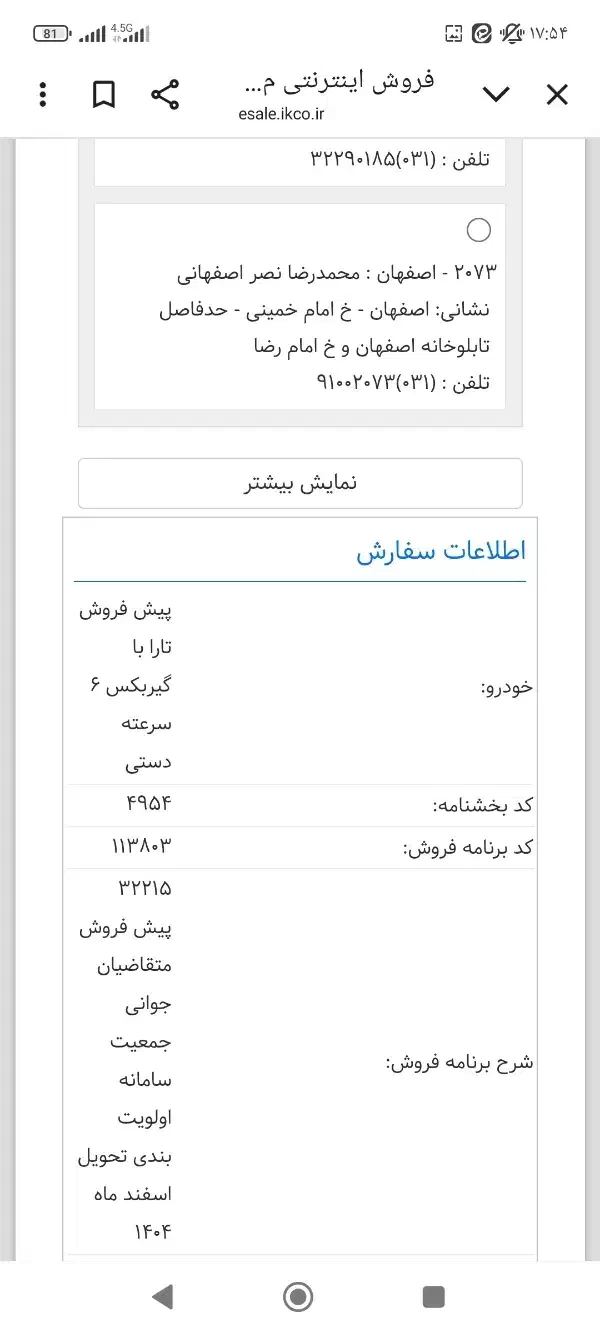The height and width of the screenshot is (1333, 600).
Task: Expand more dealerships via نمایش بیشتر
Action: click(300, 482)
